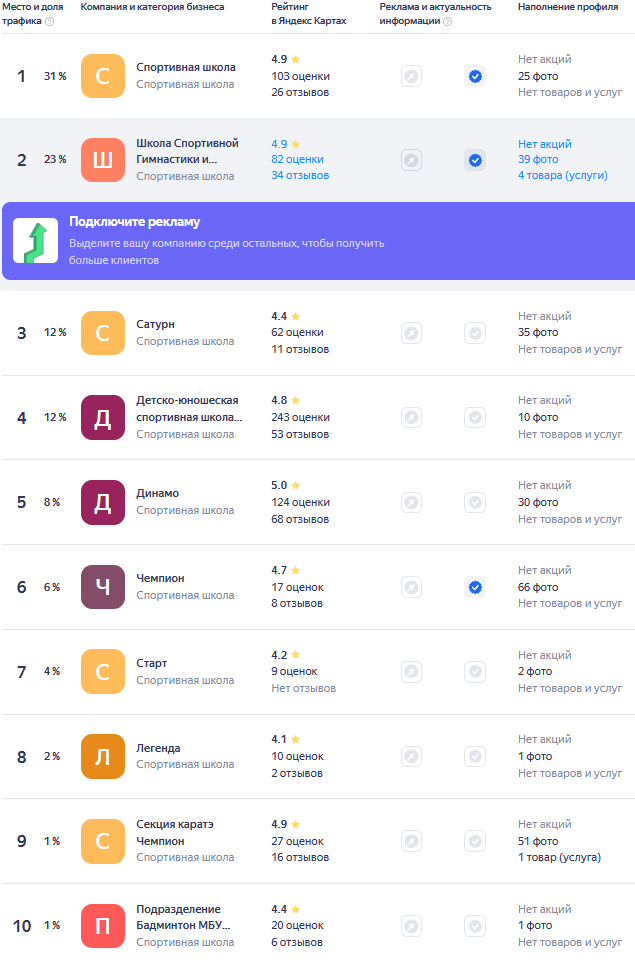Viewport: 635px width, 965px height.
Task: Click '1 товар (услуга)' in Секция каратэ row
Action: 559,857
